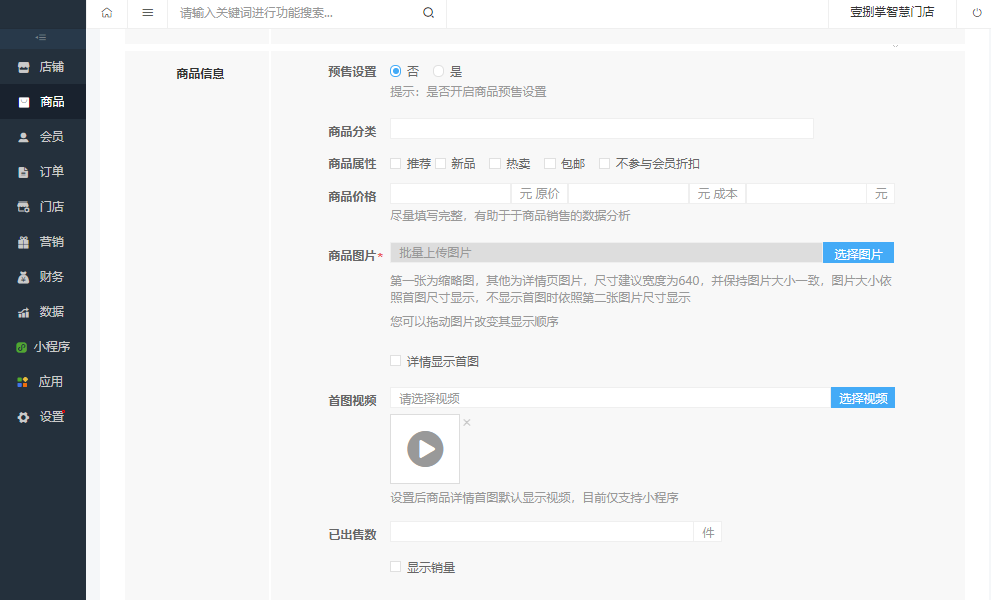Image resolution: width=991 pixels, height=600 pixels.
Task: Open the 商品分类 selection field
Action: pyautogui.click(x=602, y=128)
